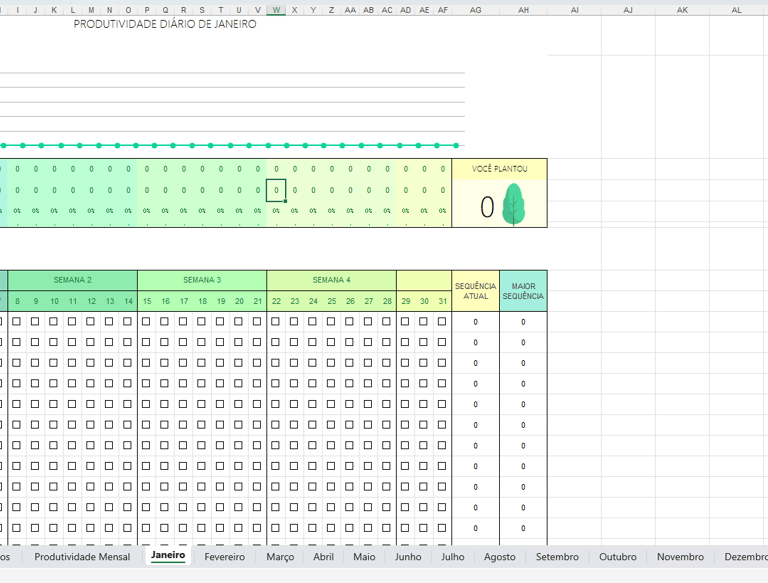Image resolution: width=768 pixels, height=583 pixels.
Task: Select the Janeiro sheet tab
Action: coord(168,555)
